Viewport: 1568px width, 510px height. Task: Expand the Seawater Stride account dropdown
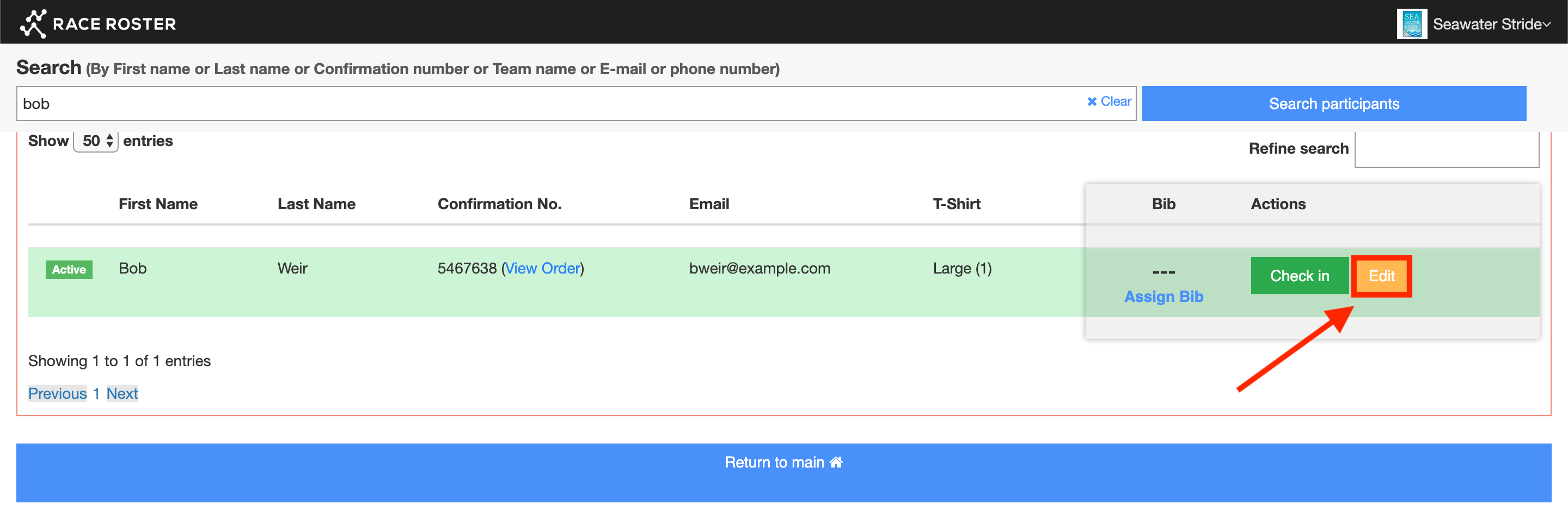point(1491,25)
